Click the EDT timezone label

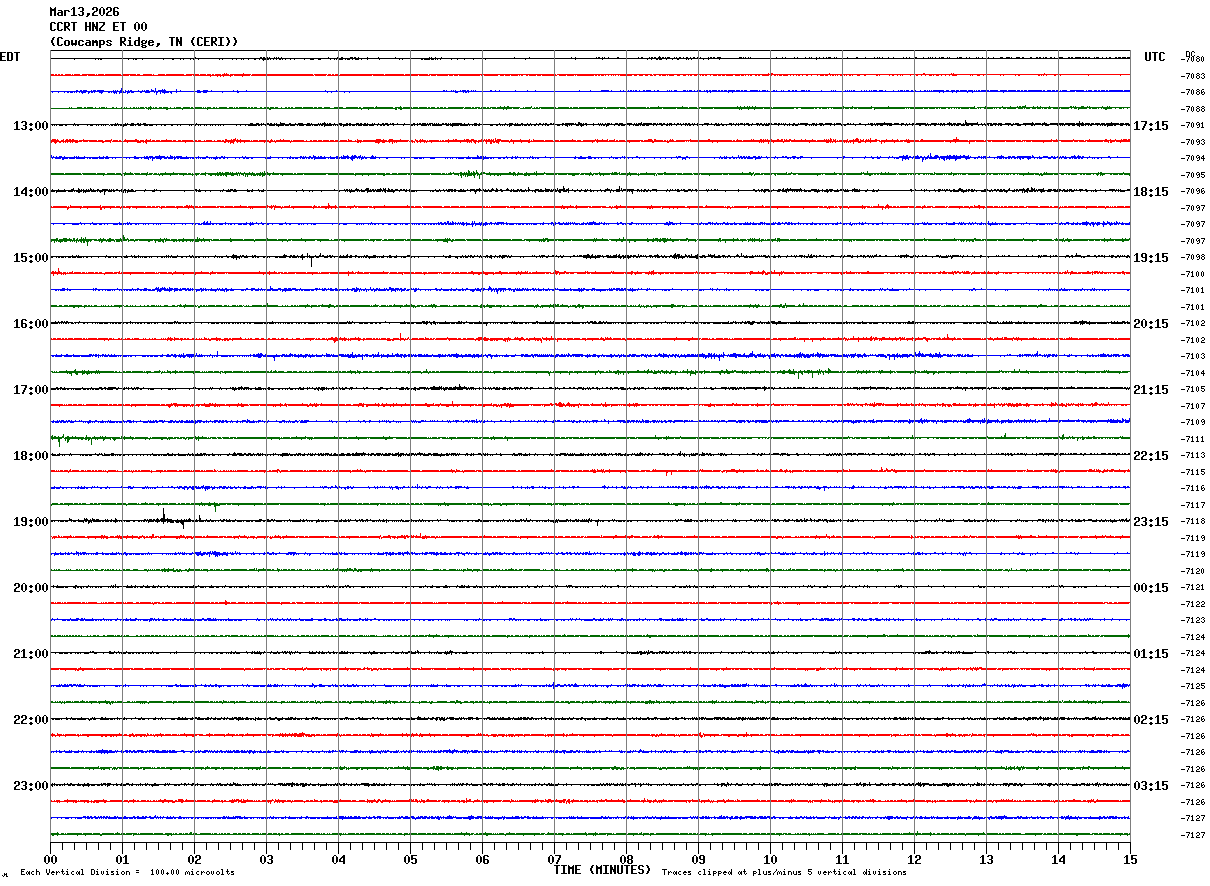(10, 57)
